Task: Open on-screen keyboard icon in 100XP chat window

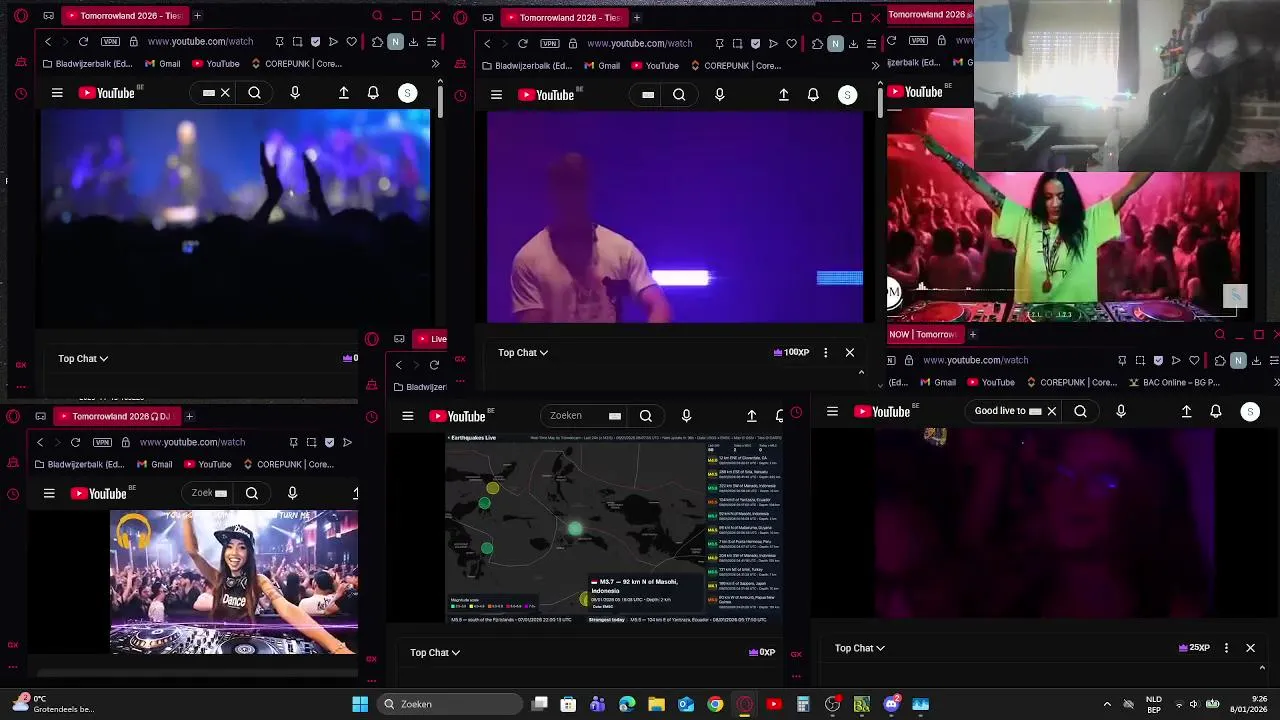Action: [648, 95]
